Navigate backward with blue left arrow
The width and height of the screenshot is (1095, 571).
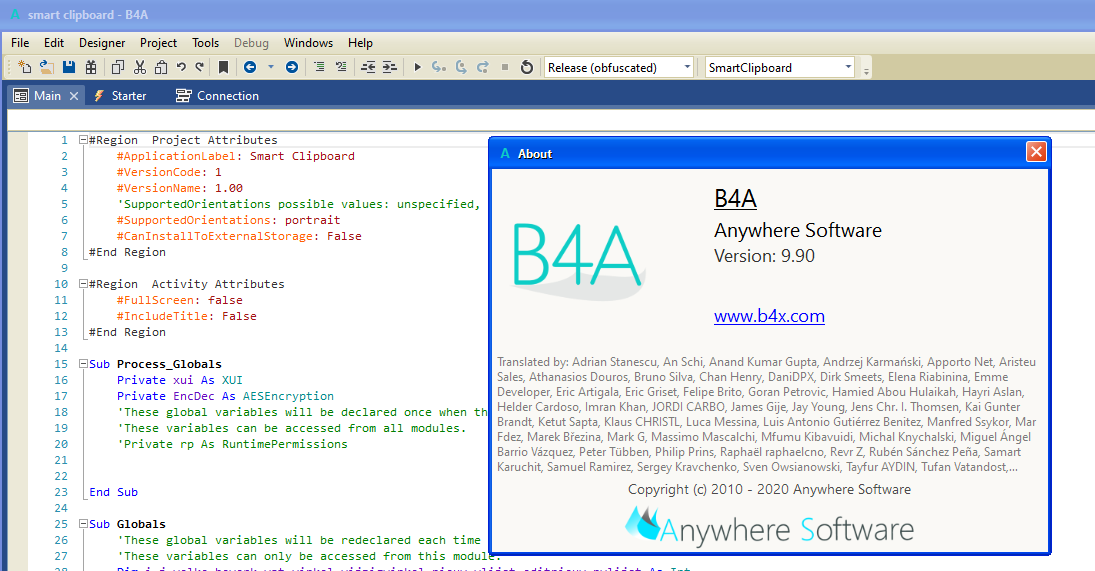[x=250, y=67]
